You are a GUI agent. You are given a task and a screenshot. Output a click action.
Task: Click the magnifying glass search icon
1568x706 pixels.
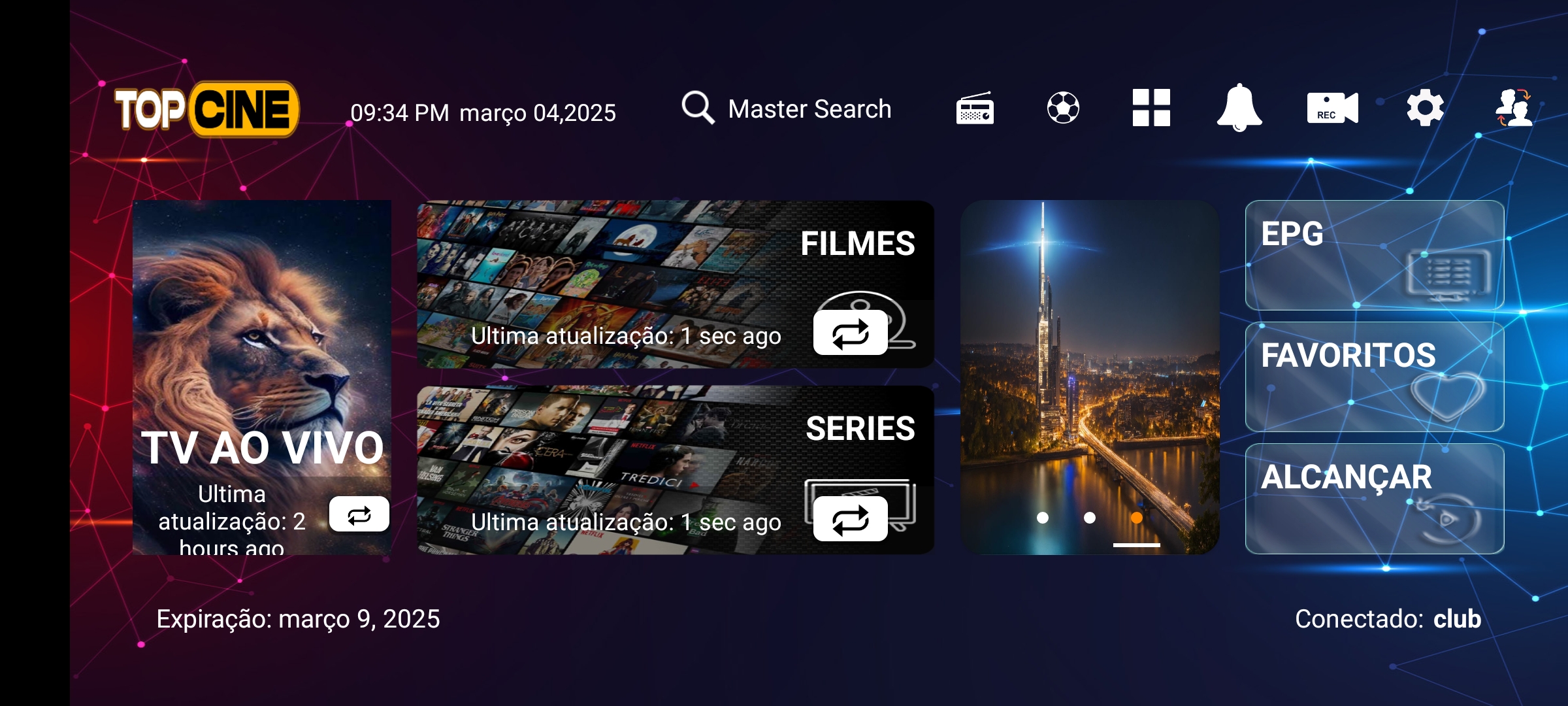(x=698, y=108)
